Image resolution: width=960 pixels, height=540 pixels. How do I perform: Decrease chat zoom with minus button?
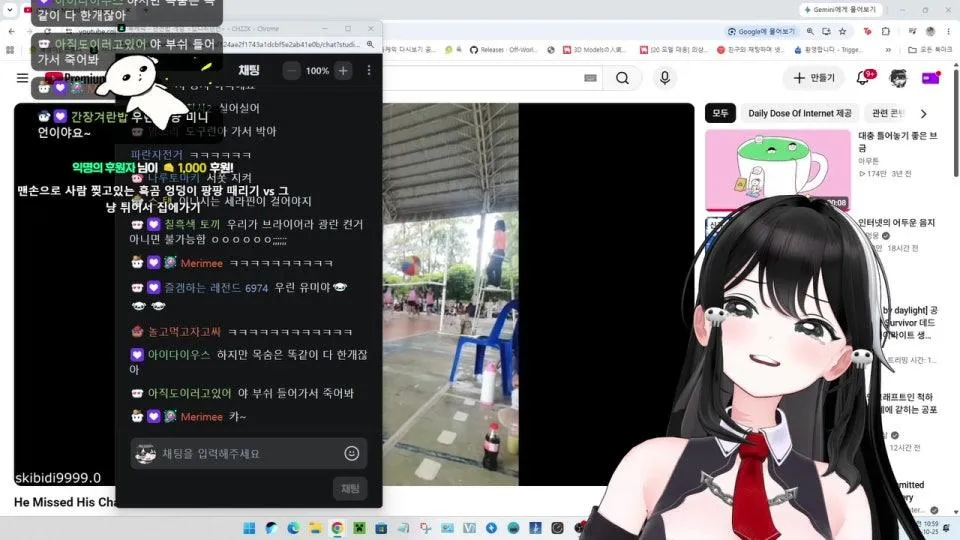[x=291, y=71]
